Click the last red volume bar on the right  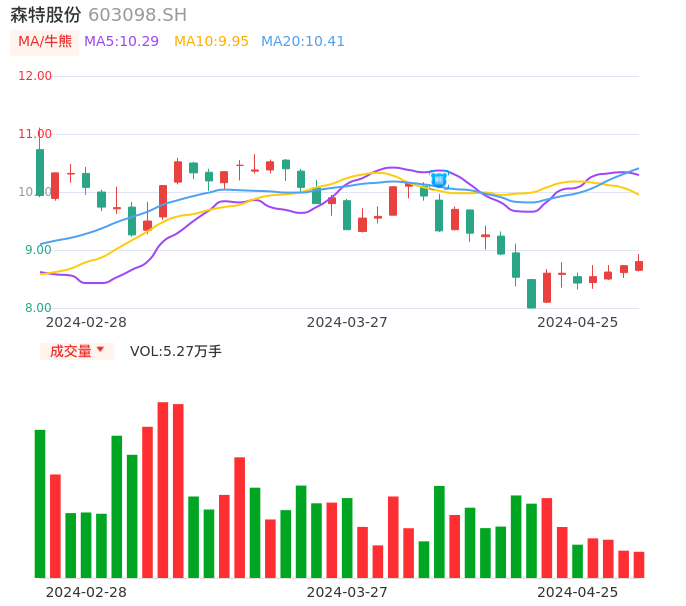639,564
